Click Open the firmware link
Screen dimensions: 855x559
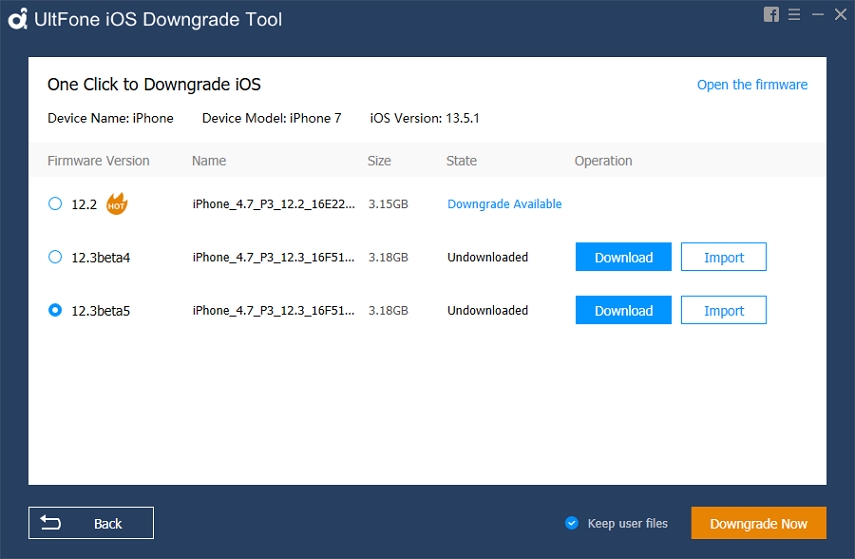pos(752,85)
